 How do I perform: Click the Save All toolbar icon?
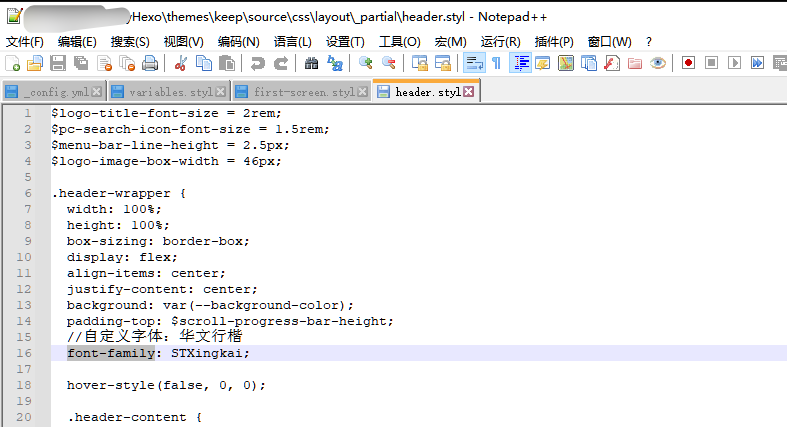(x=81, y=63)
